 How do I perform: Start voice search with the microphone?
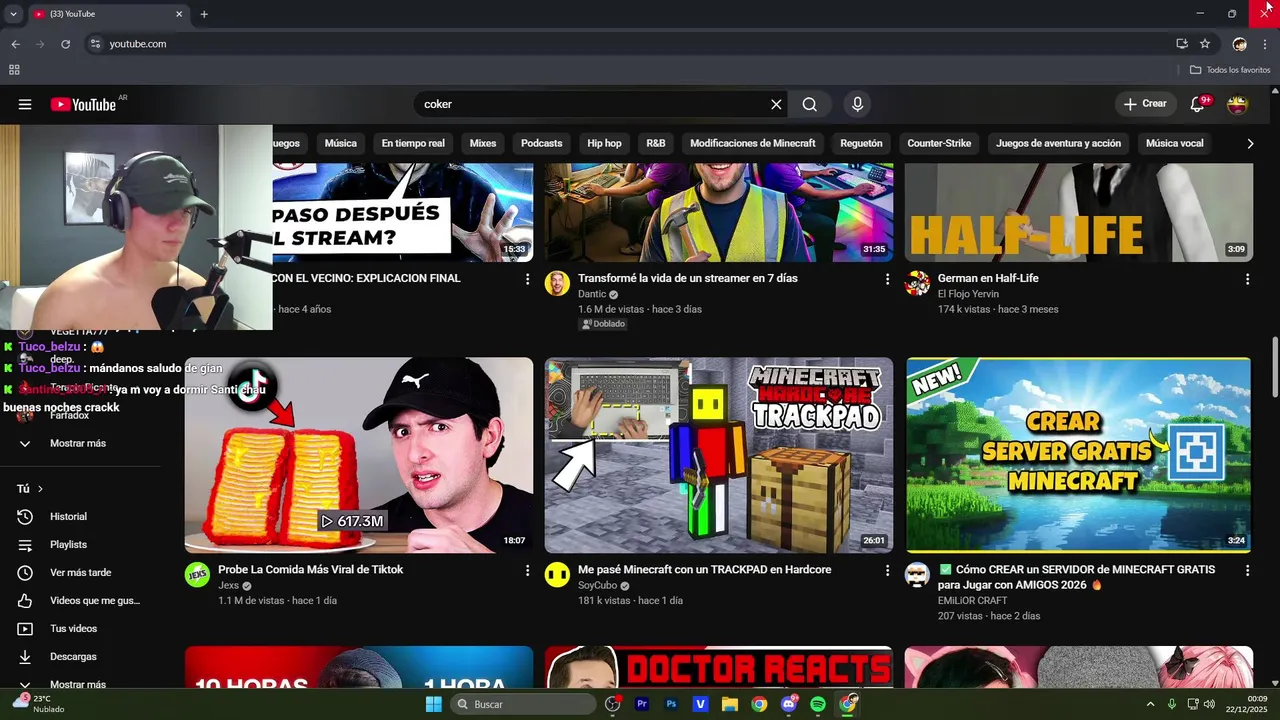pos(857,104)
